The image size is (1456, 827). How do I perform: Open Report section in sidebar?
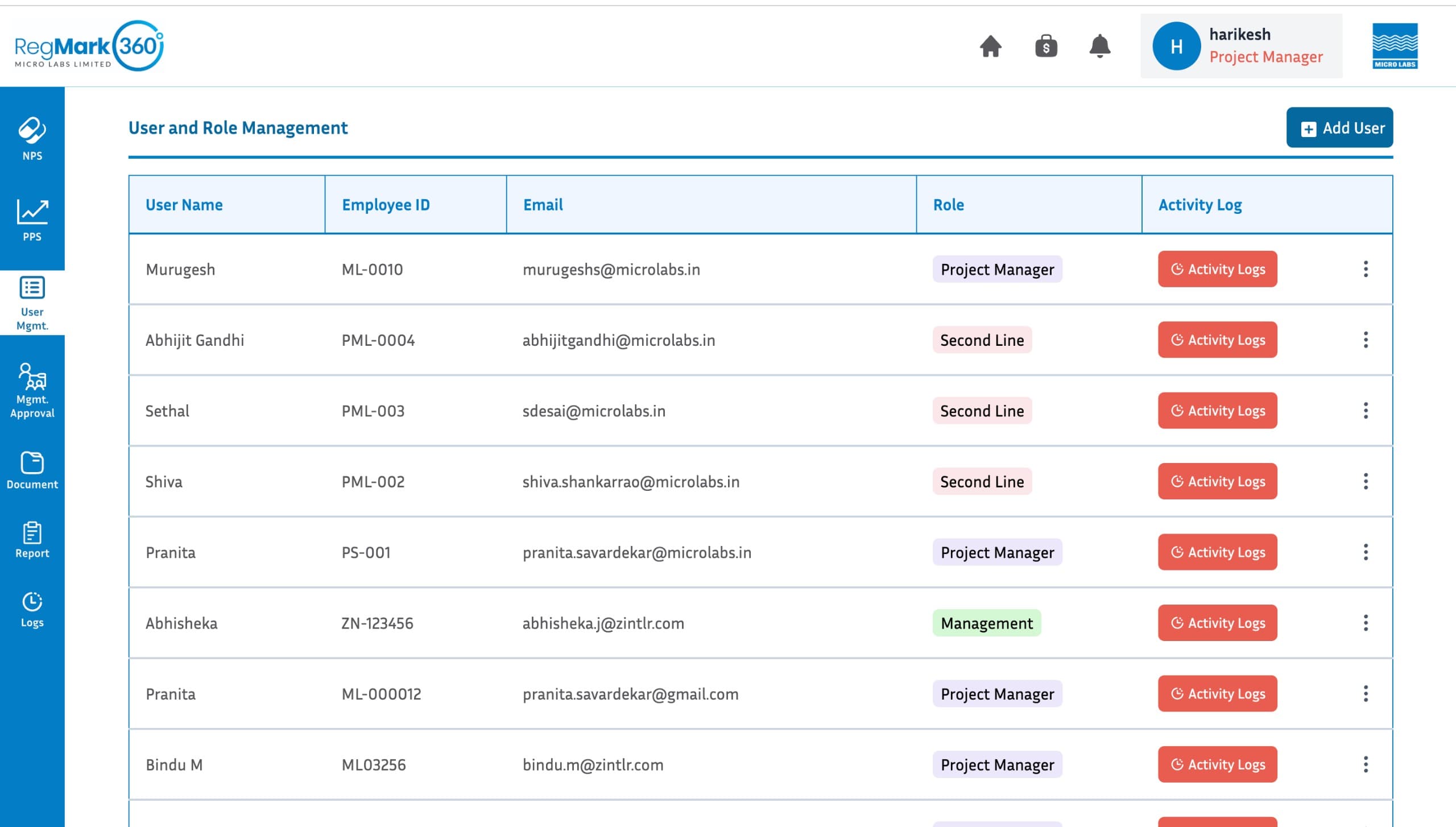pos(32,540)
